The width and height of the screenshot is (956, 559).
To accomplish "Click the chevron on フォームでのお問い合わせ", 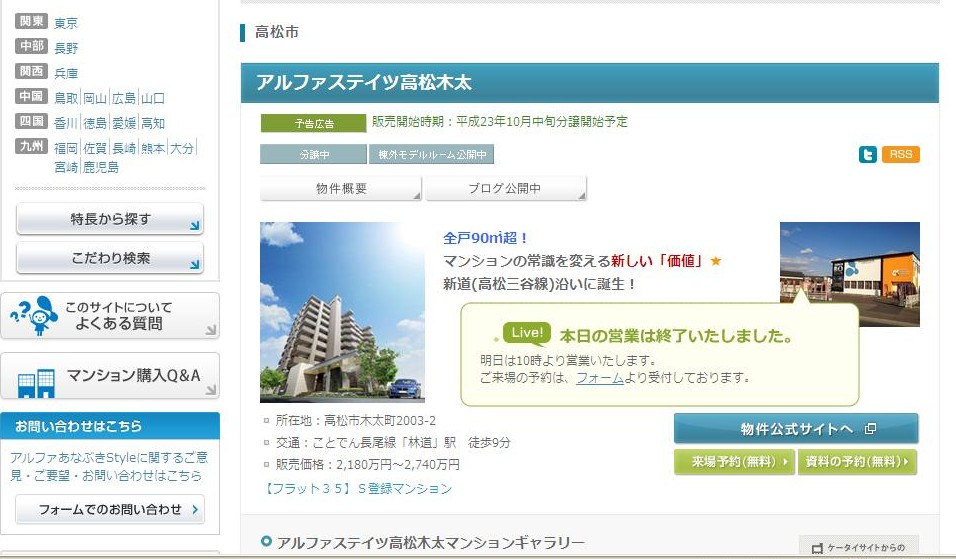I will [194, 509].
